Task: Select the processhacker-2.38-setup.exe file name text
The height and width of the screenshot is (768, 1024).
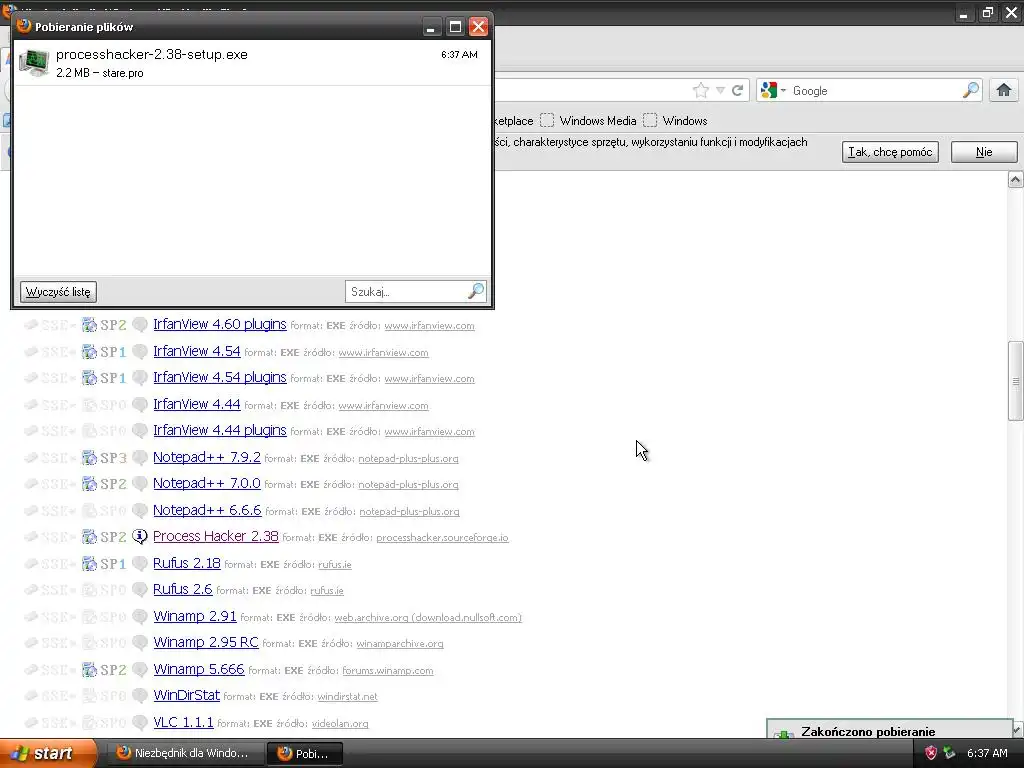Action: pos(152,54)
